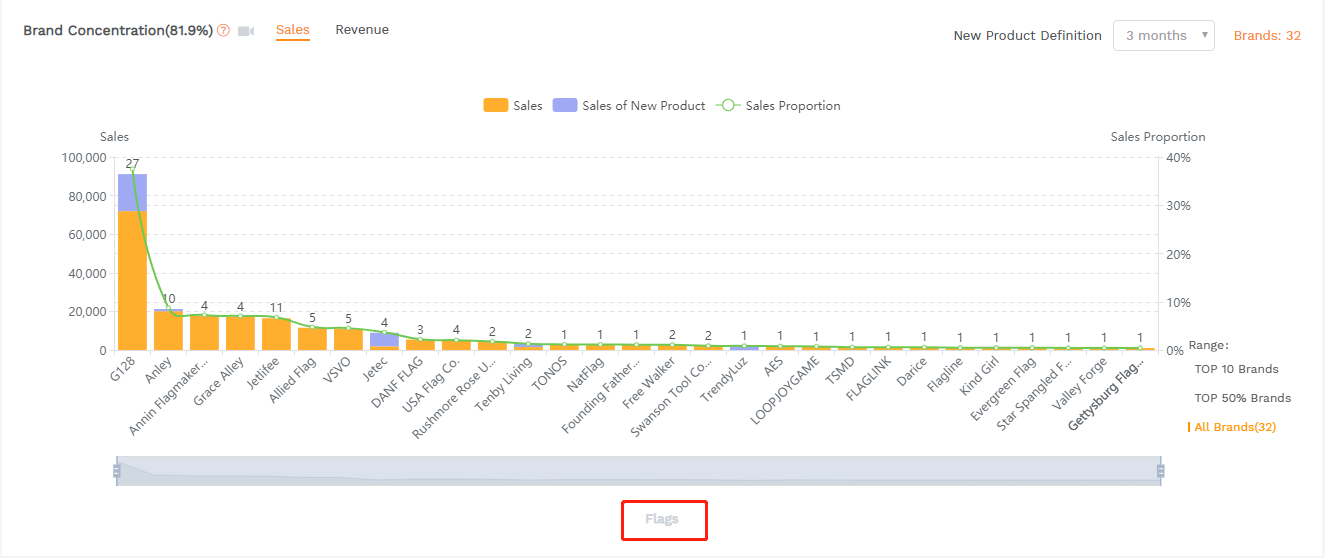1325x558 pixels.
Task: Switch to the Revenue tab
Action: click(362, 30)
